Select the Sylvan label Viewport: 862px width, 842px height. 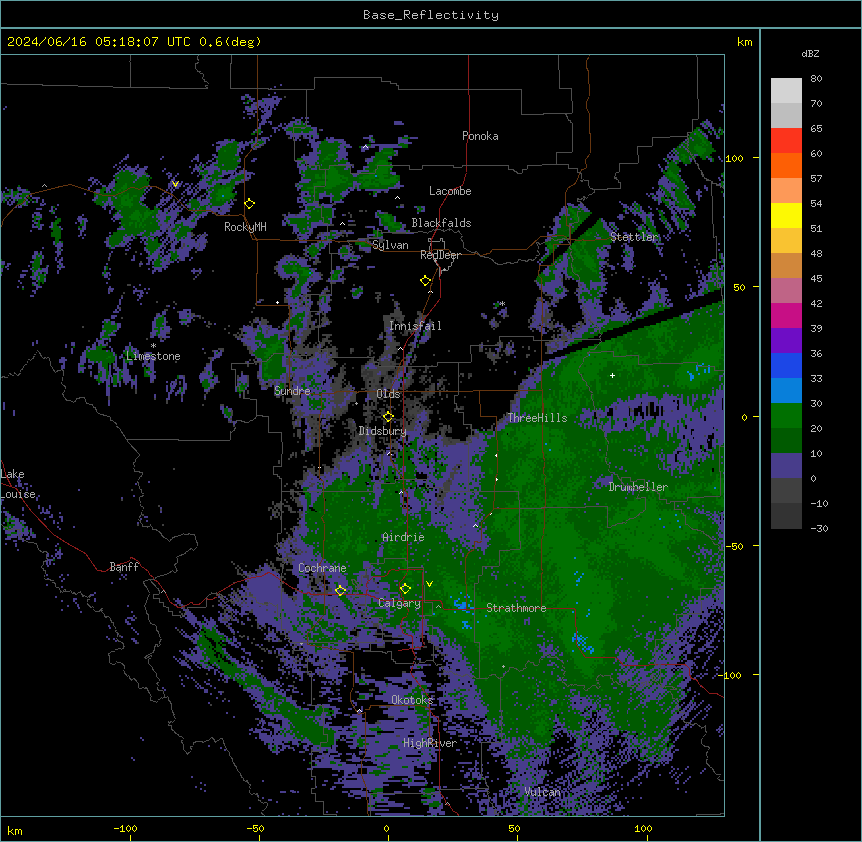click(x=390, y=245)
